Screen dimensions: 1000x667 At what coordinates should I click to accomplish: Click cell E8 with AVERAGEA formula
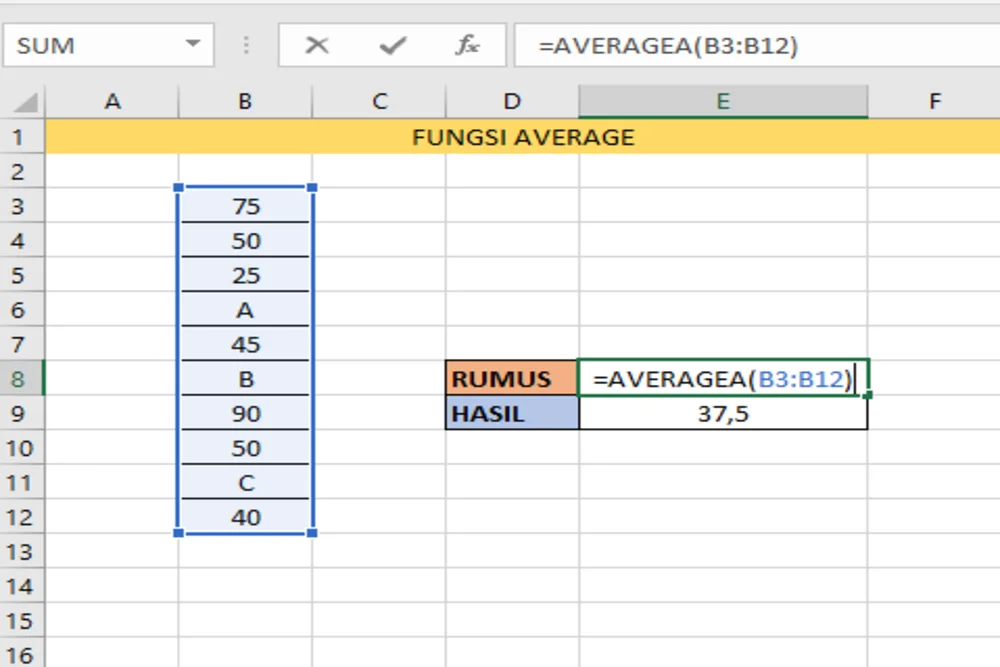pyautogui.click(x=723, y=379)
